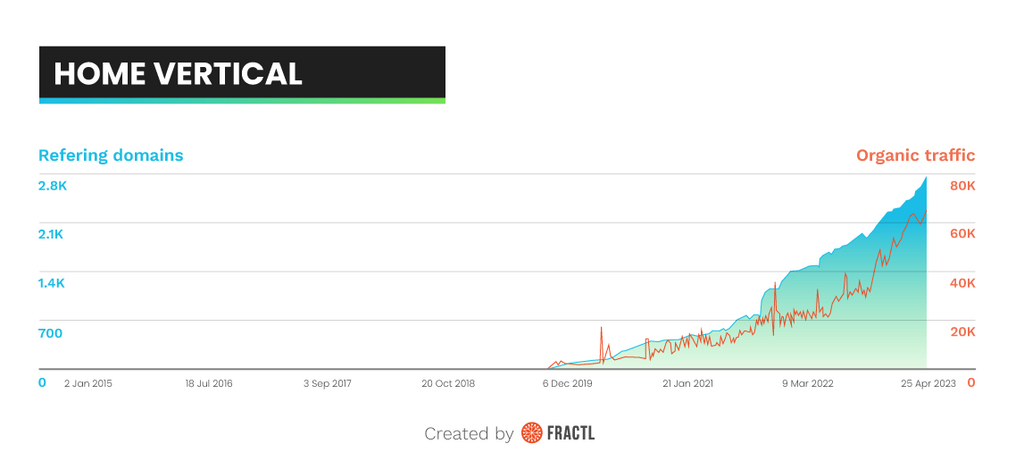Click the 20 Oct 2018 date marker
The width and height of the screenshot is (1024, 469).
[448, 383]
